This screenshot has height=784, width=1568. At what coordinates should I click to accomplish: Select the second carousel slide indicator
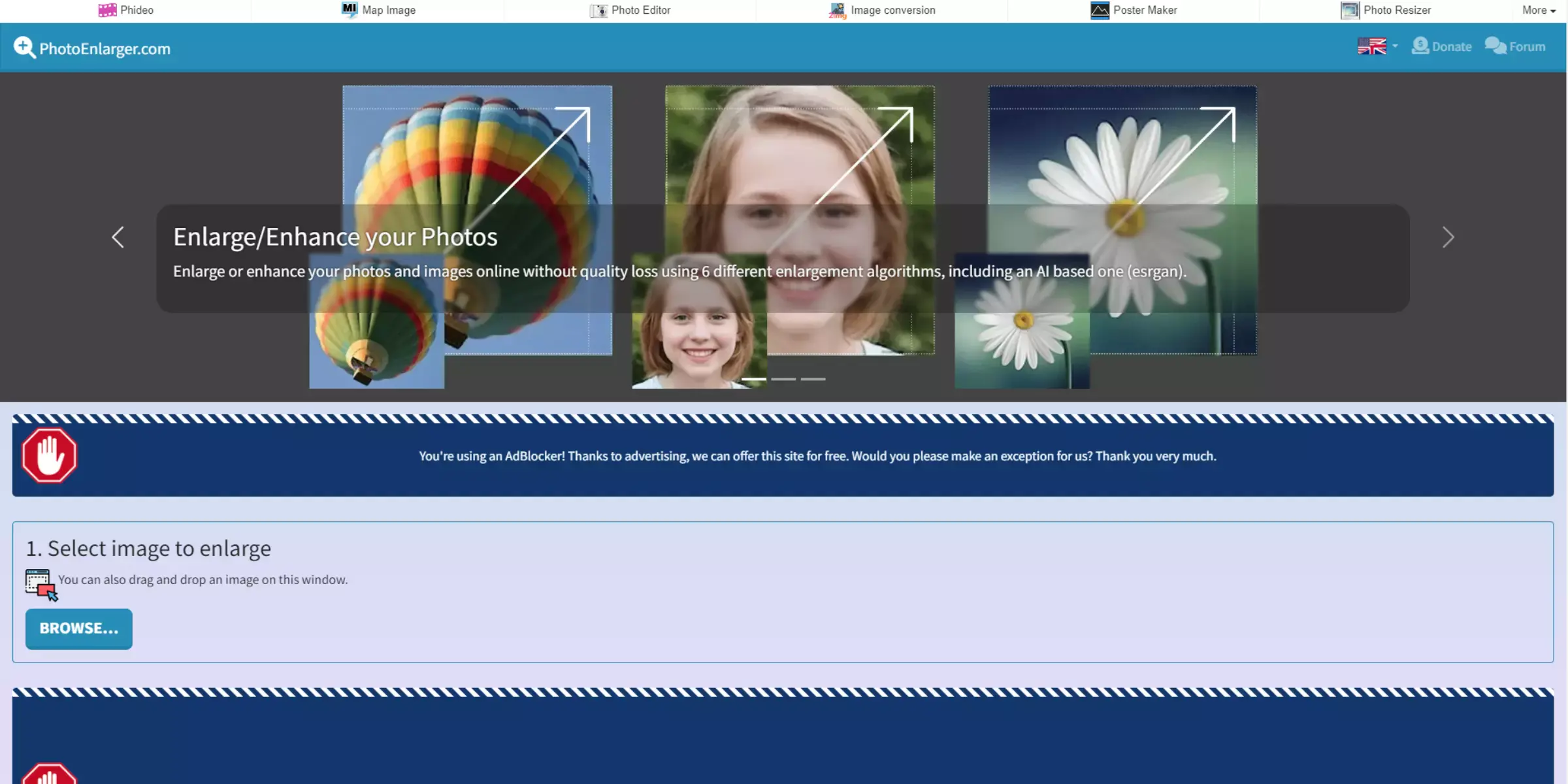[x=783, y=379]
